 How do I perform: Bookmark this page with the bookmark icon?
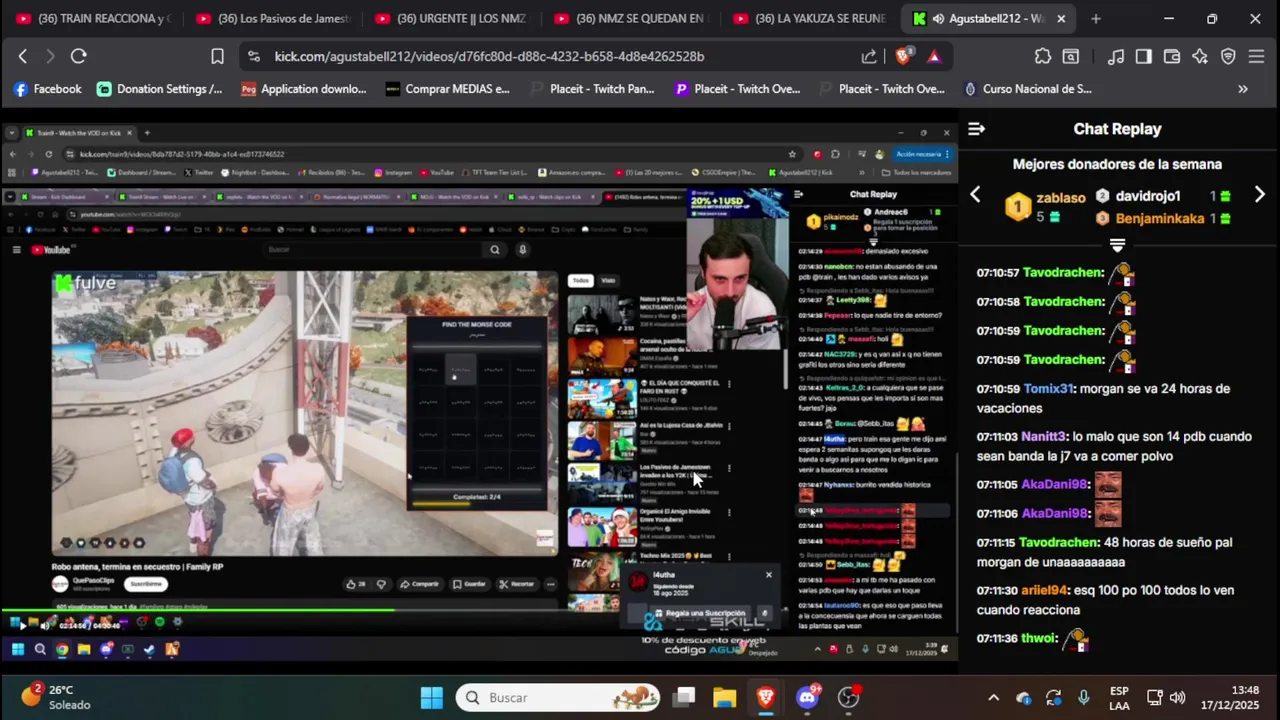tap(217, 57)
